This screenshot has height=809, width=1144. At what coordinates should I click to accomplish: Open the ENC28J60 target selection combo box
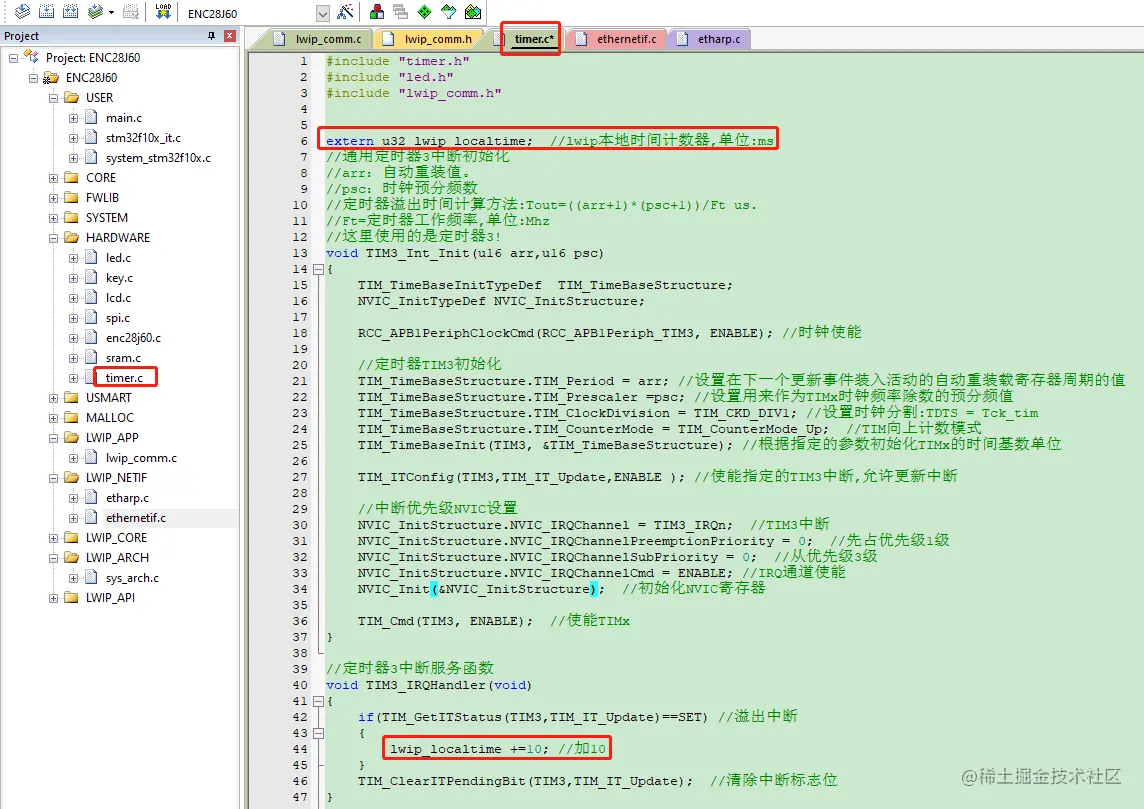tap(258, 13)
